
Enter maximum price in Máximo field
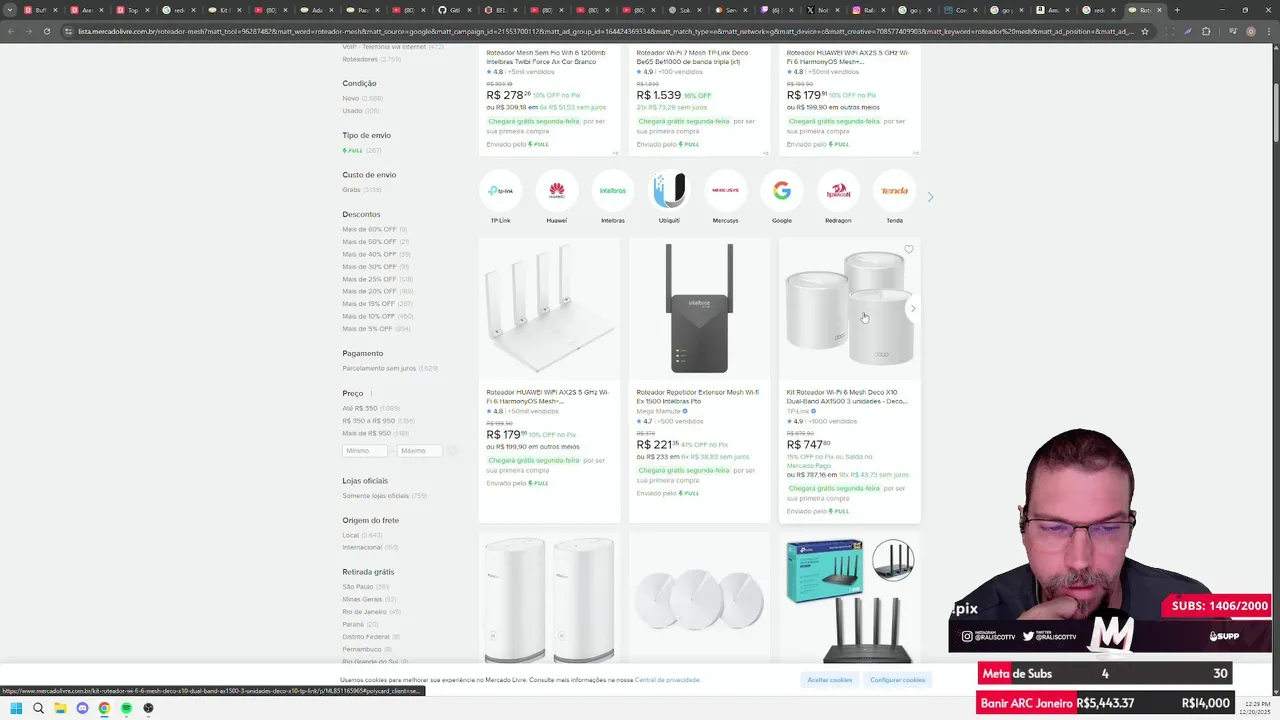click(x=420, y=451)
